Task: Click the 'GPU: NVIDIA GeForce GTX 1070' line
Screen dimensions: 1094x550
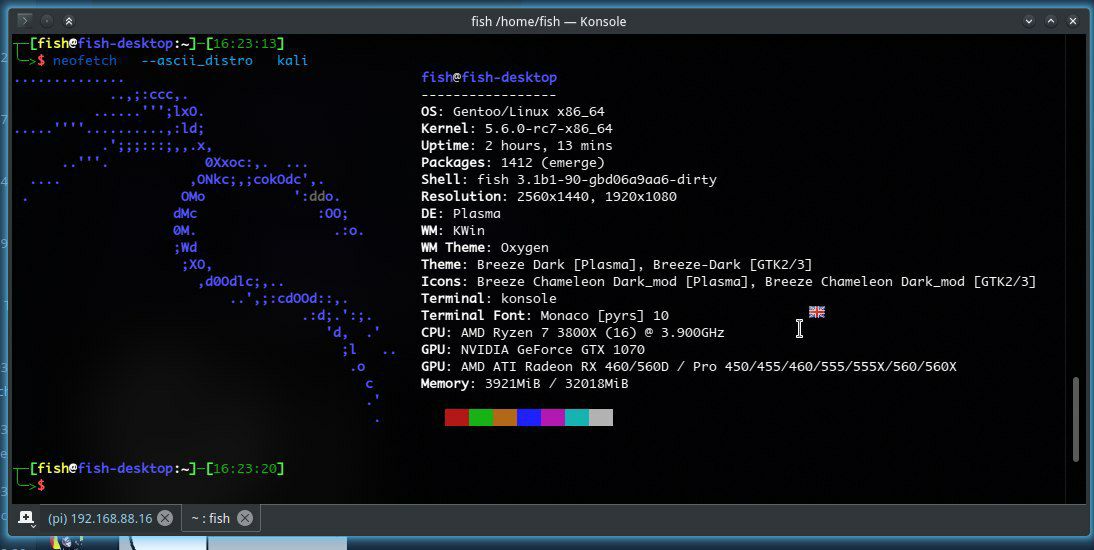Action: (x=533, y=350)
